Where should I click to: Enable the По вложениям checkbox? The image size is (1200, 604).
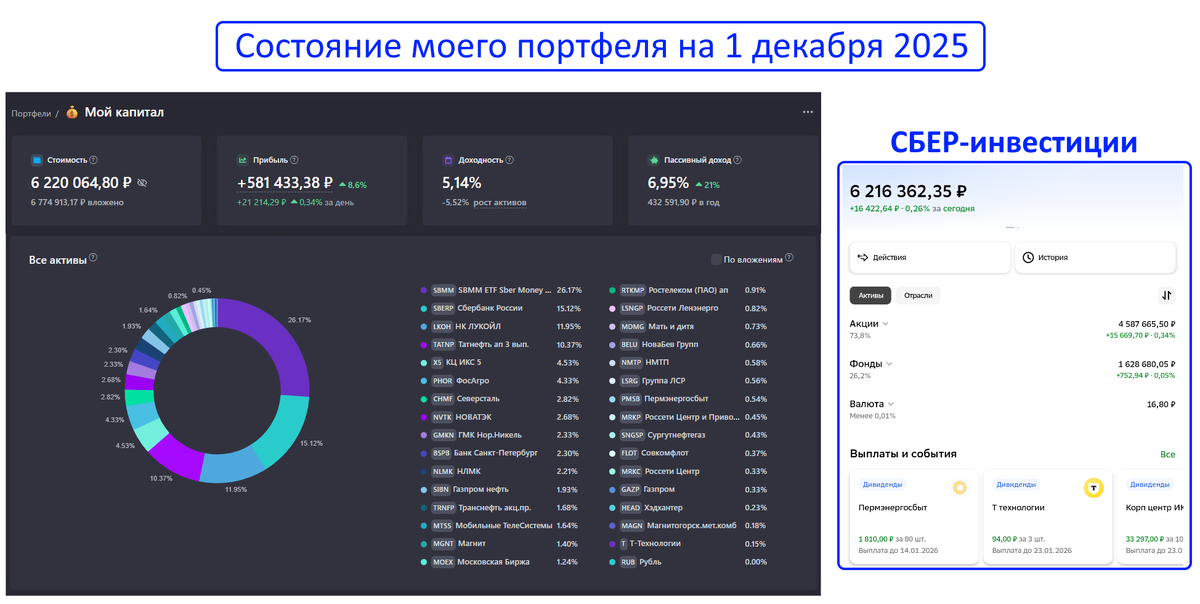point(715,259)
